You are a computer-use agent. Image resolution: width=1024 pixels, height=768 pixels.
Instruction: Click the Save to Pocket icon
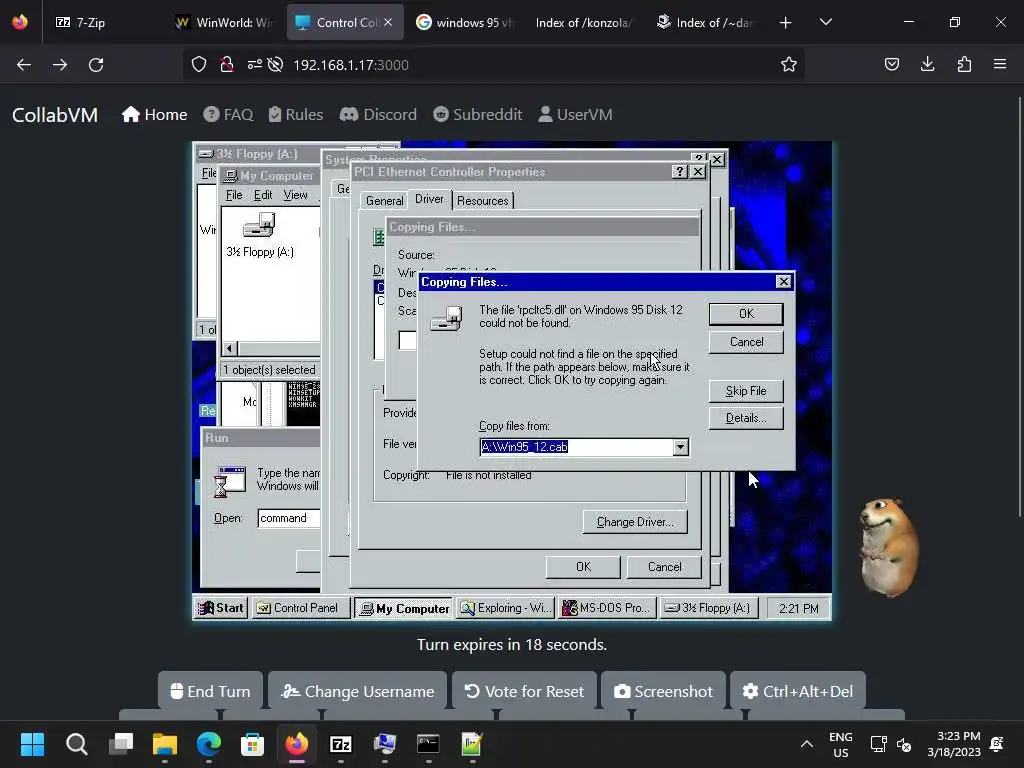click(891, 65)
